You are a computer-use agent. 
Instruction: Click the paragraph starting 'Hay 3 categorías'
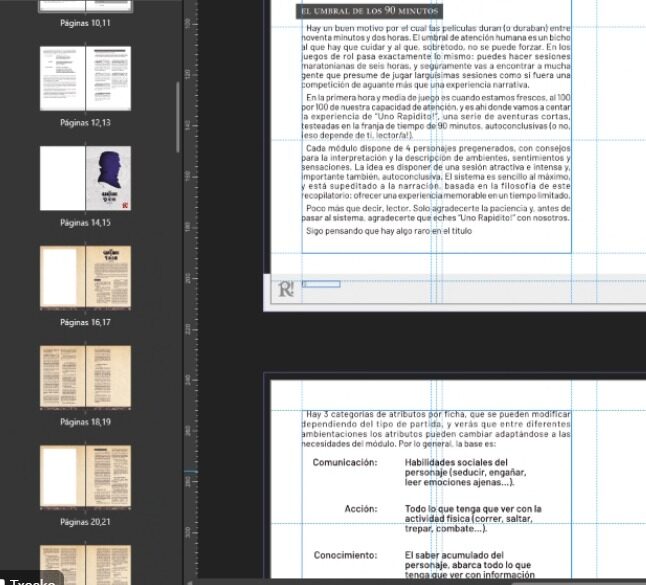[x=436, y=429]
